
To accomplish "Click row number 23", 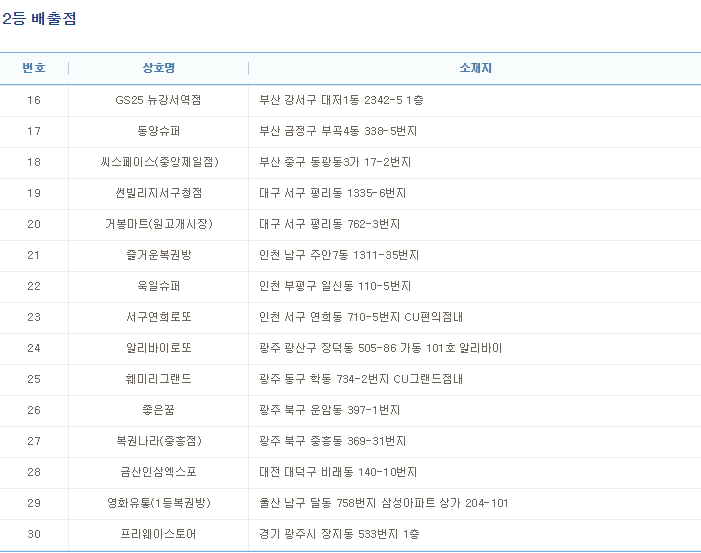I will [34, 317].
